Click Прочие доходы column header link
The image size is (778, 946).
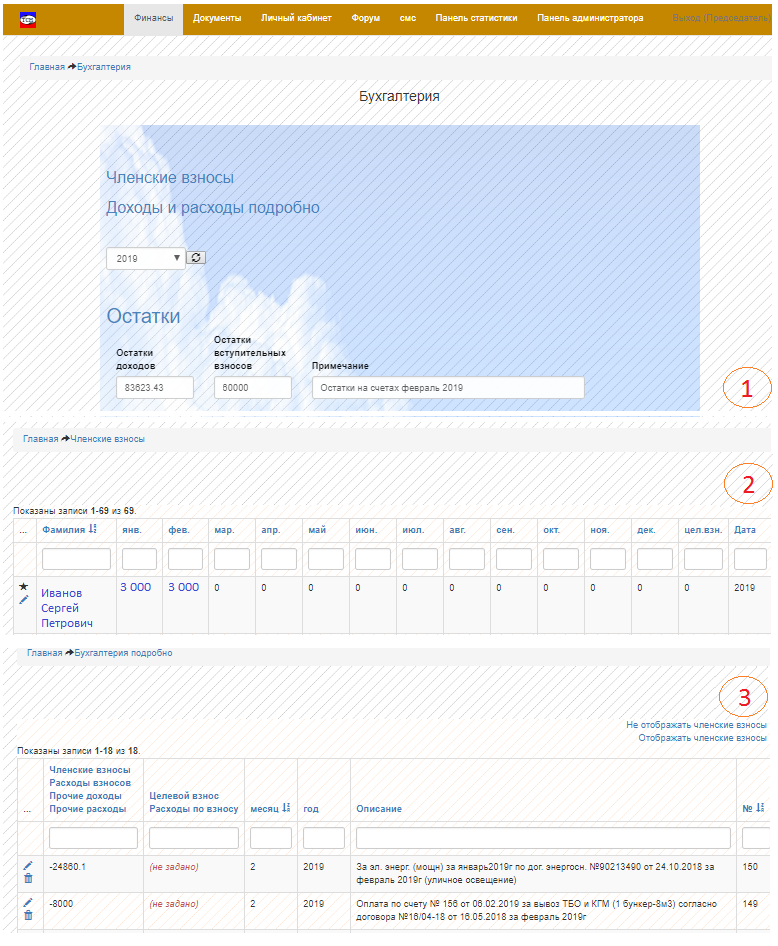(x=85, y=796)
